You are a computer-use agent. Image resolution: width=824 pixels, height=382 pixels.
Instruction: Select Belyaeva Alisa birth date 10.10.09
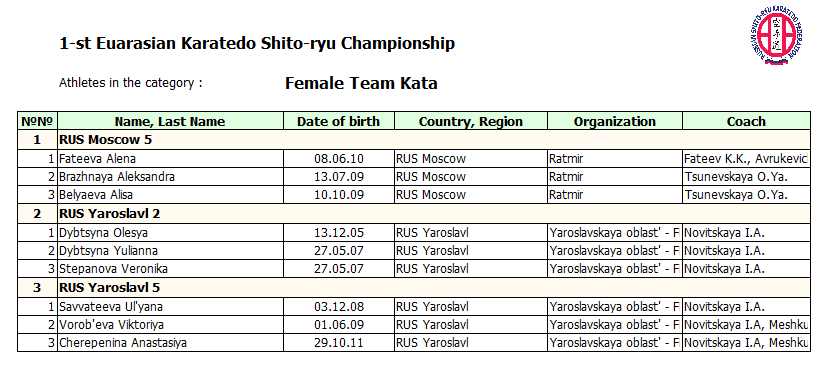pyautogui.click(x=338, y=195)
